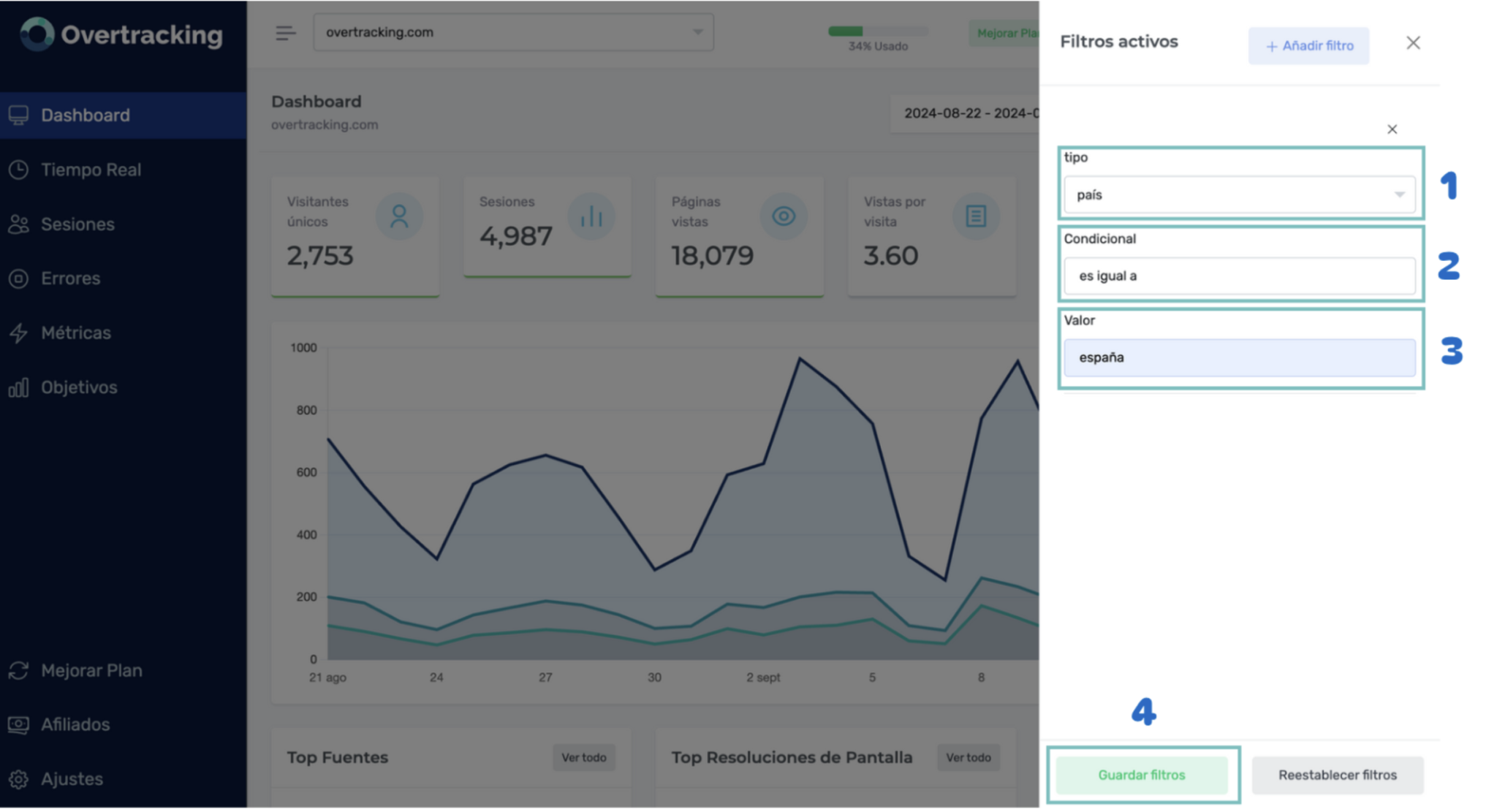Click the Sesiones users icon

(18, 224)
